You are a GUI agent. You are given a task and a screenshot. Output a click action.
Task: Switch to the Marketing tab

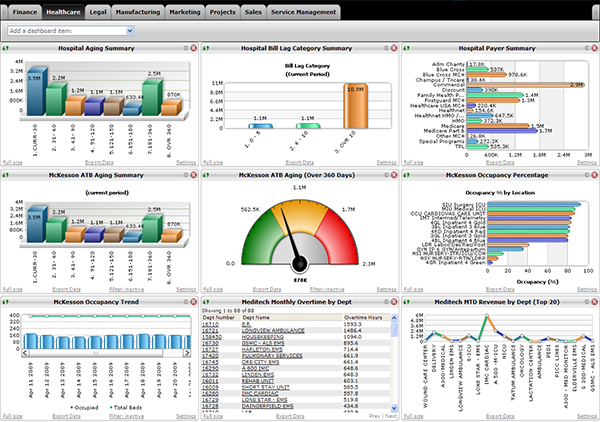point(185,12)
